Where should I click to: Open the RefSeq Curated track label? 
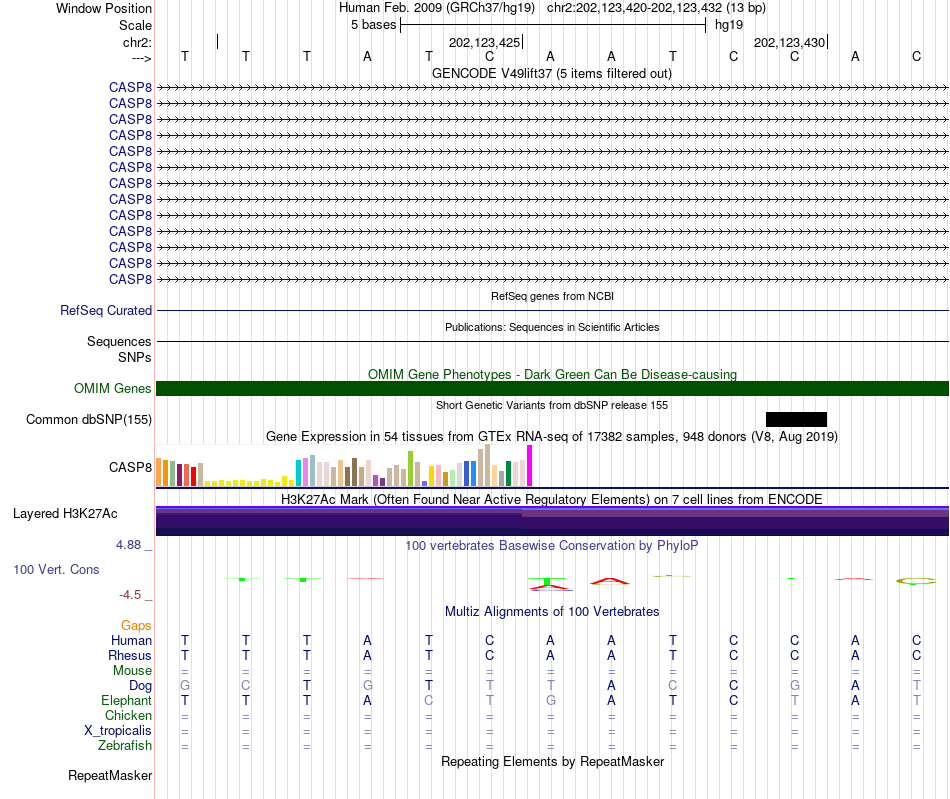pos(106,310)
